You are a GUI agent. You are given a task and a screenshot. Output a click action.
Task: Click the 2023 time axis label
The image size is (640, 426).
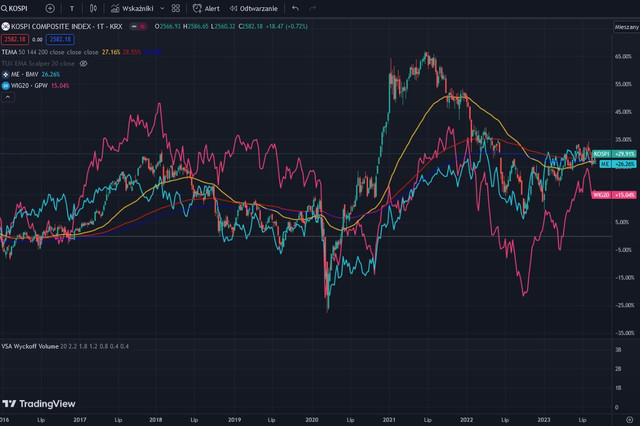pos(544,420)
